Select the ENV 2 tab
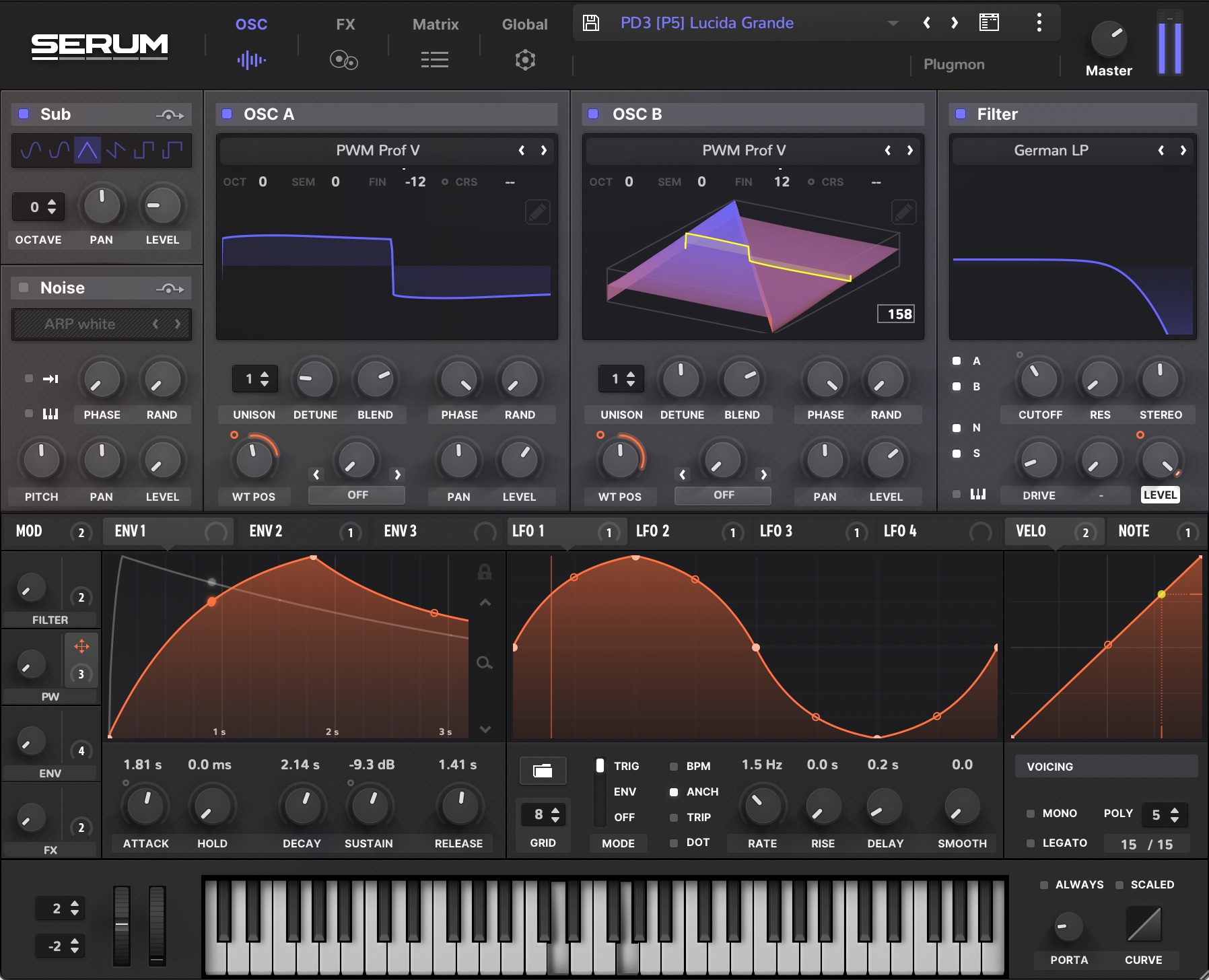 pos(302,532)
